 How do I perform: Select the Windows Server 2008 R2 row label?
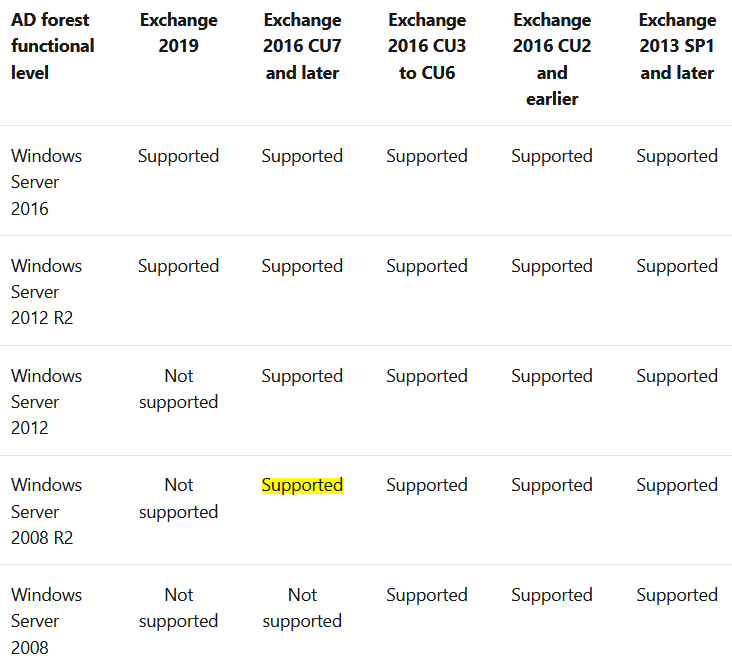(x=47, y=511)
